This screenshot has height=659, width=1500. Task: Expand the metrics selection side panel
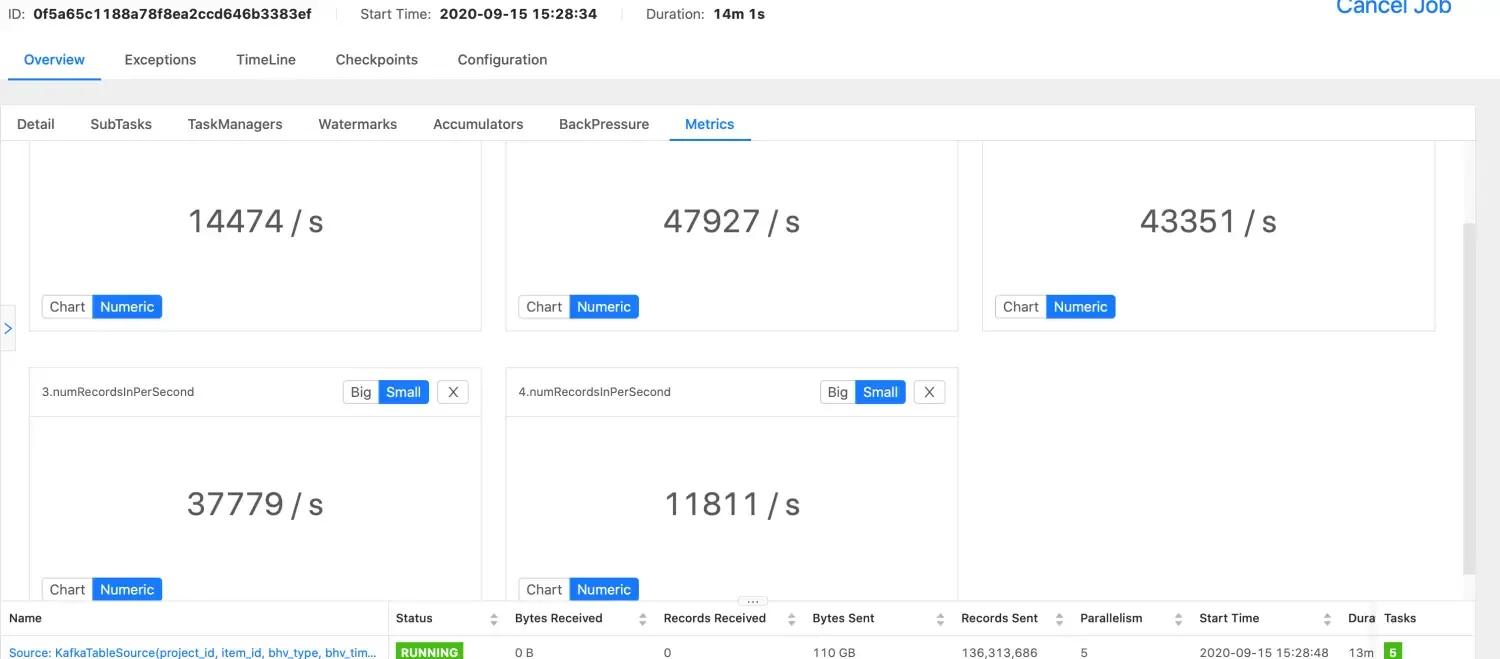click(9, 327)
